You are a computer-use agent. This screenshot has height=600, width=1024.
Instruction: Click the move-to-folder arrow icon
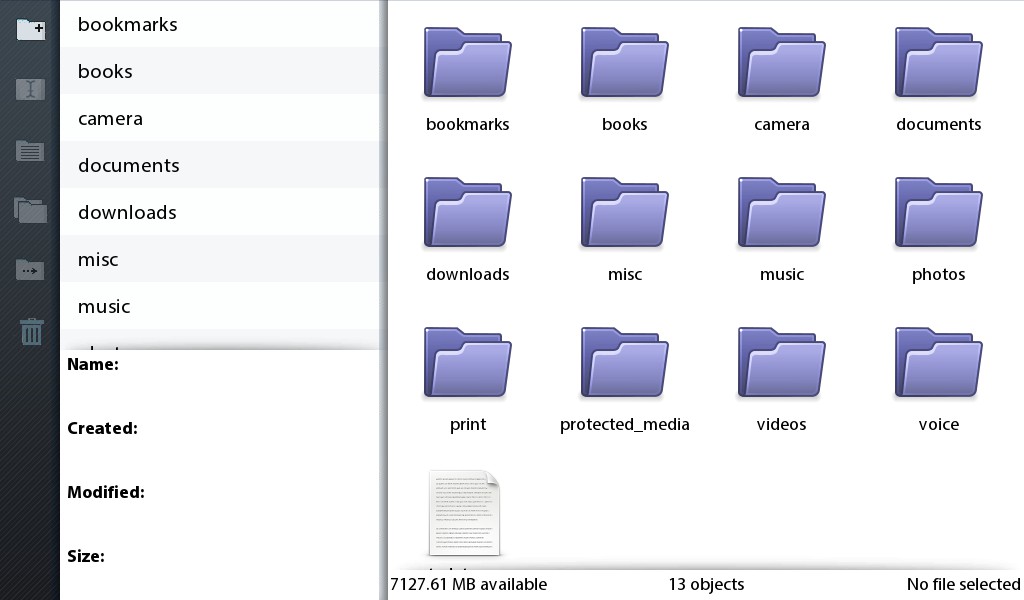[30, 270]
